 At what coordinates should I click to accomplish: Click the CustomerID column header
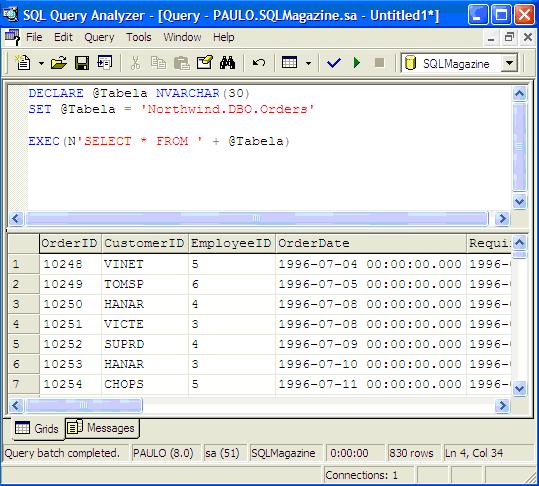[144, 243]
